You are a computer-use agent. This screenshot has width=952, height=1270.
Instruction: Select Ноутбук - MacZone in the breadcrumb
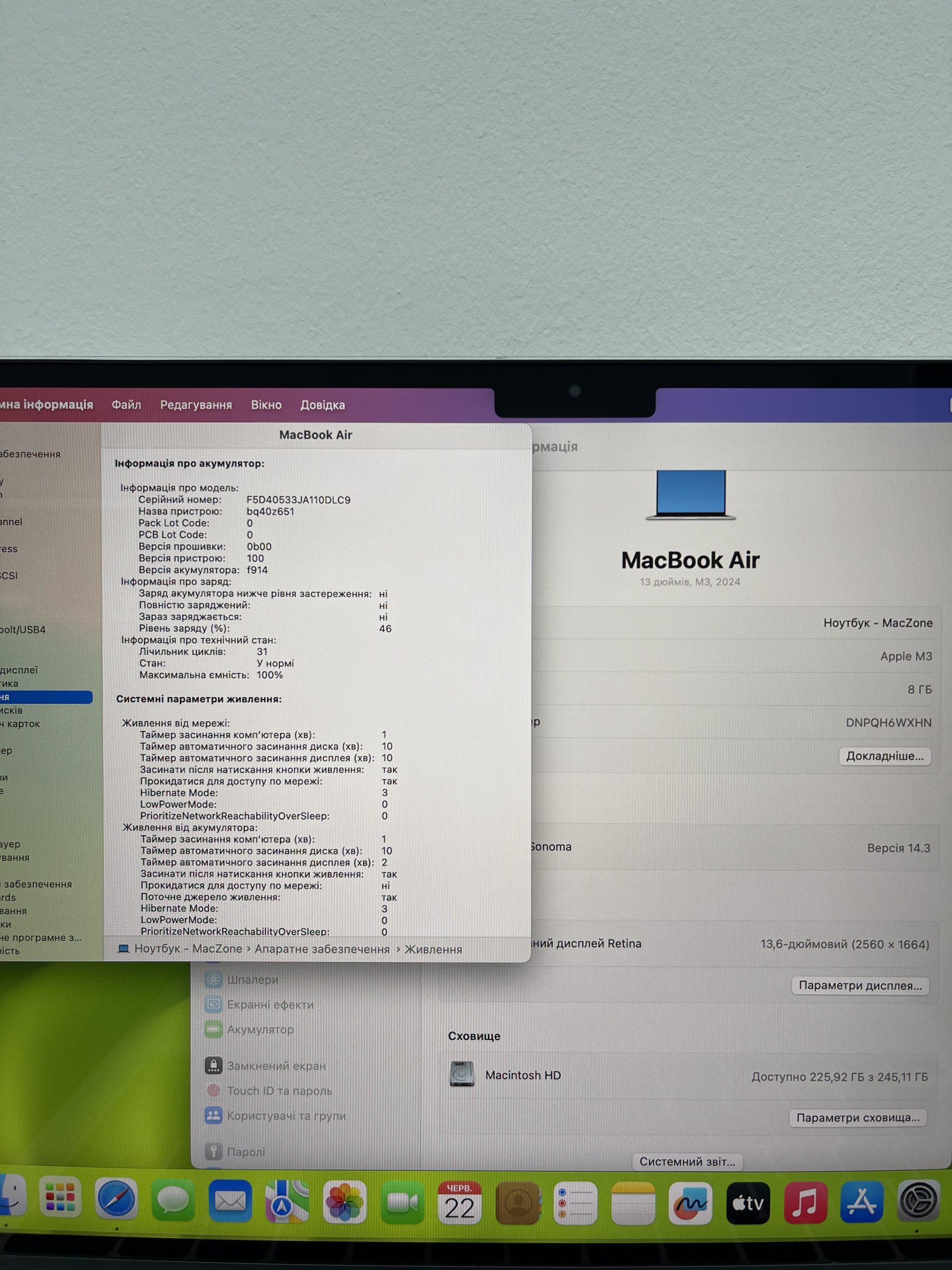(188, 949)
